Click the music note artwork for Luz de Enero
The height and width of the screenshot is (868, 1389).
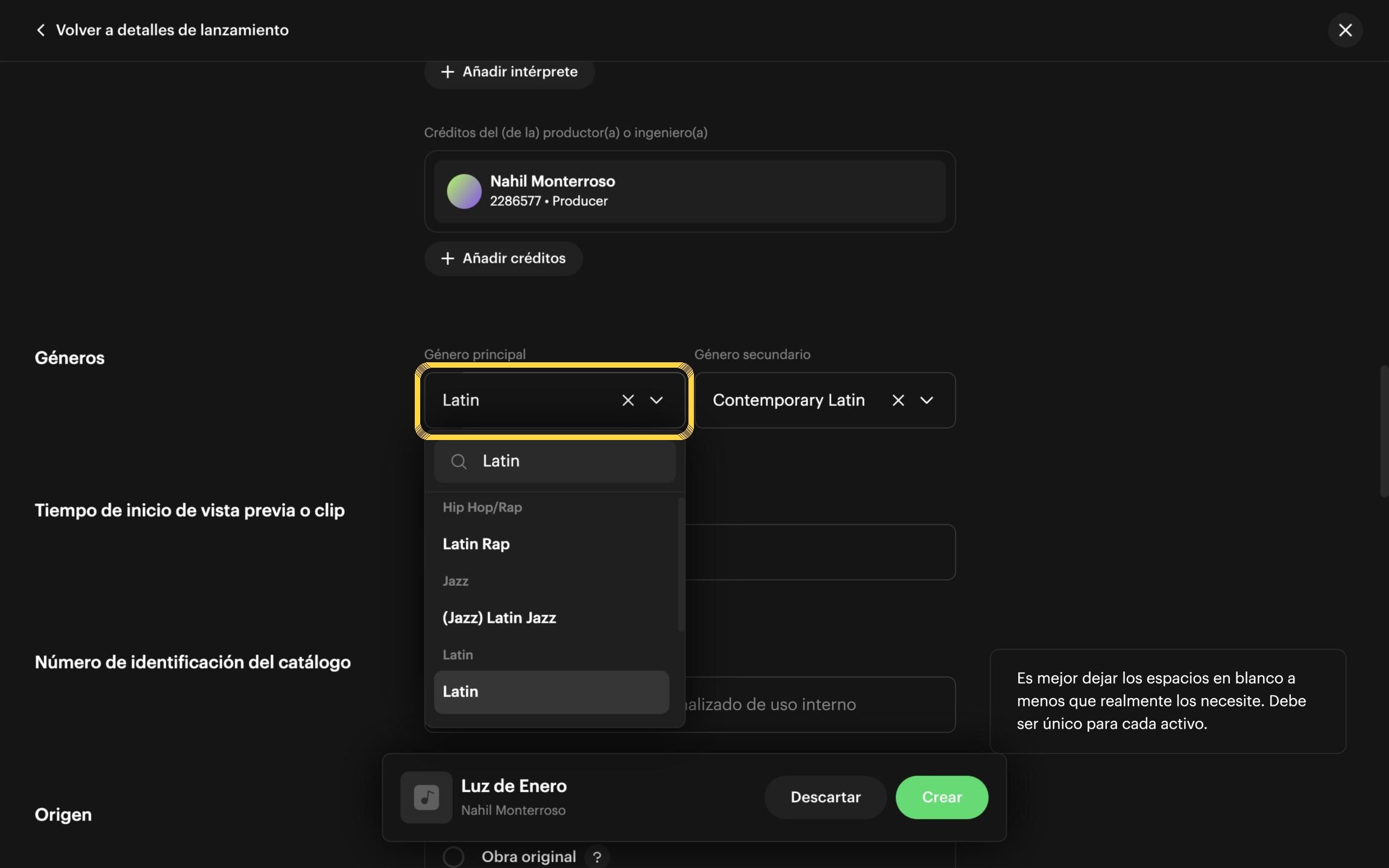426,797
